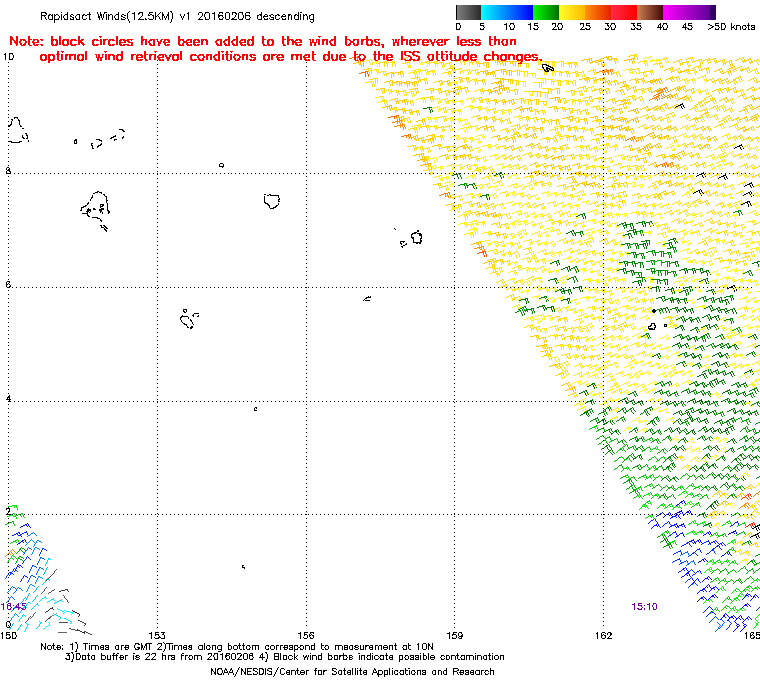This screenshot has width=760, height=688.
Task: Click the '162' longitude axis label
Action: click(603, 635)
